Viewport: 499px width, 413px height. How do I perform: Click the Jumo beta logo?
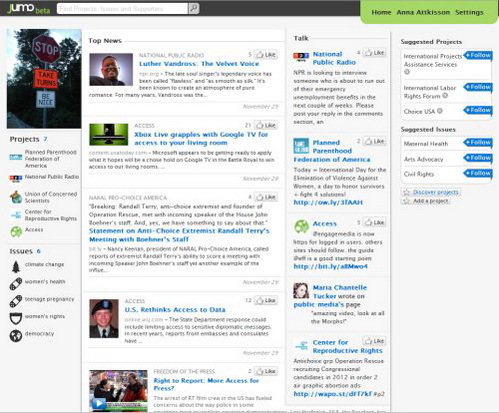29,8
